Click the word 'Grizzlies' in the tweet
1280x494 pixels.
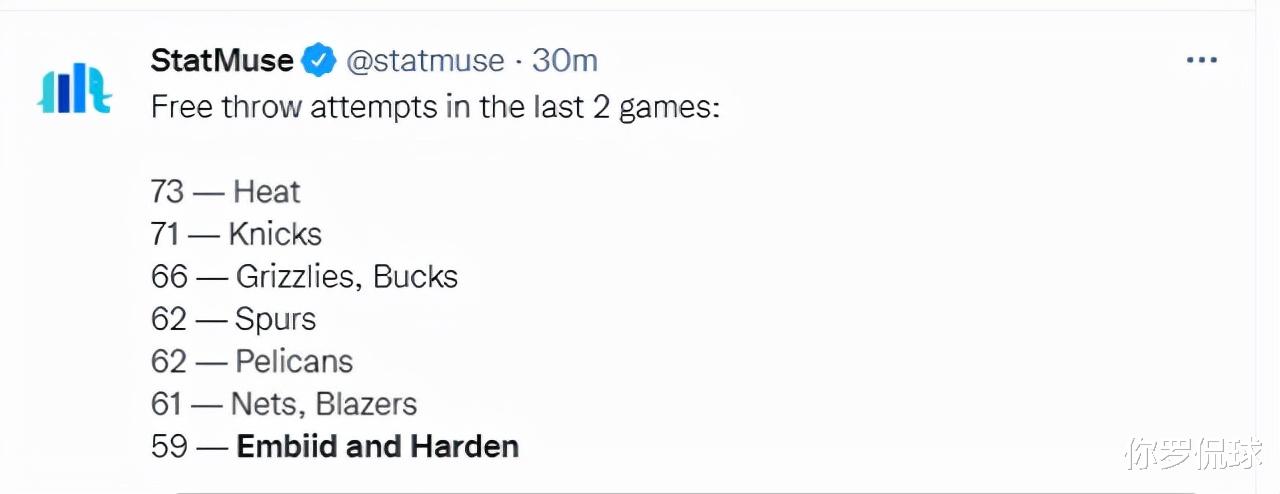click(x=297, y=277)
